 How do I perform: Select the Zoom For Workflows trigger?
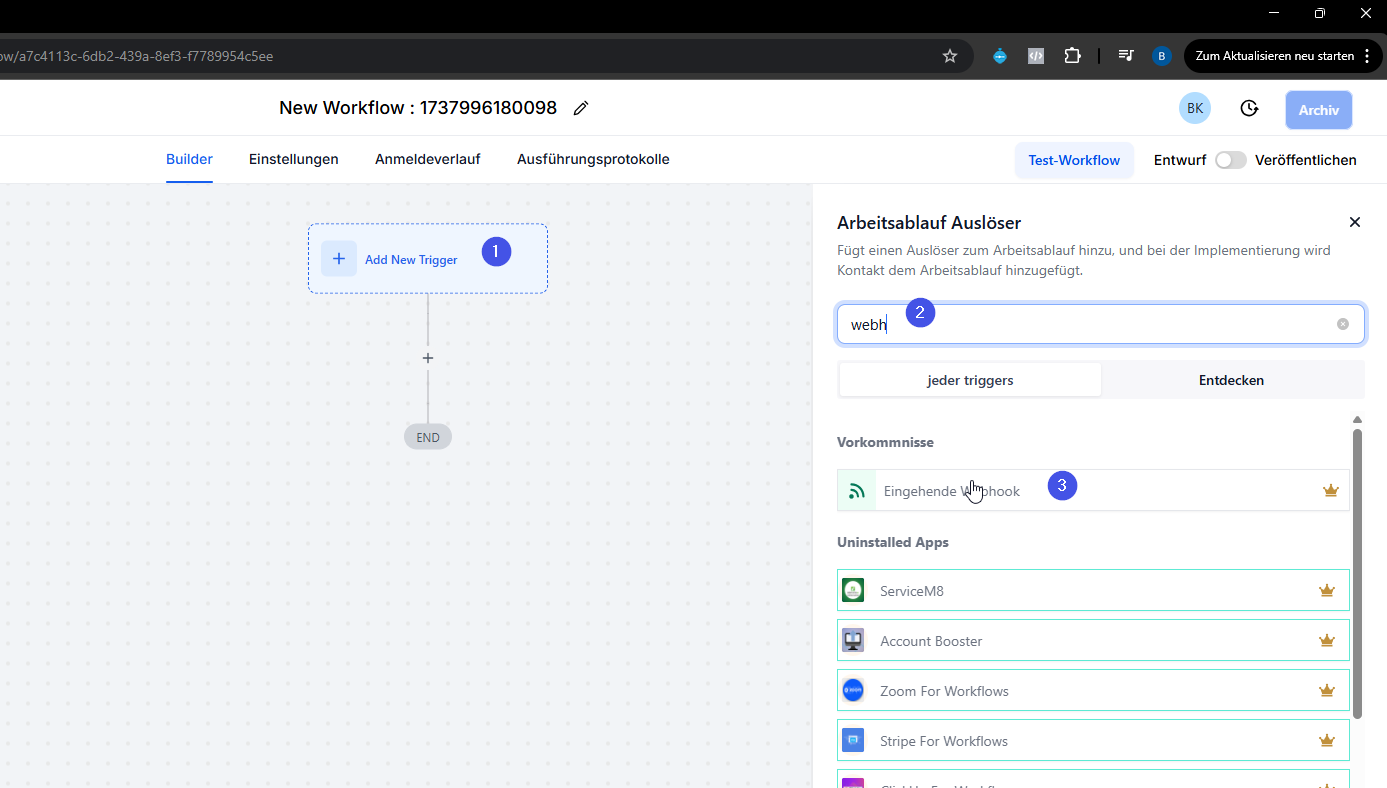1093,690
